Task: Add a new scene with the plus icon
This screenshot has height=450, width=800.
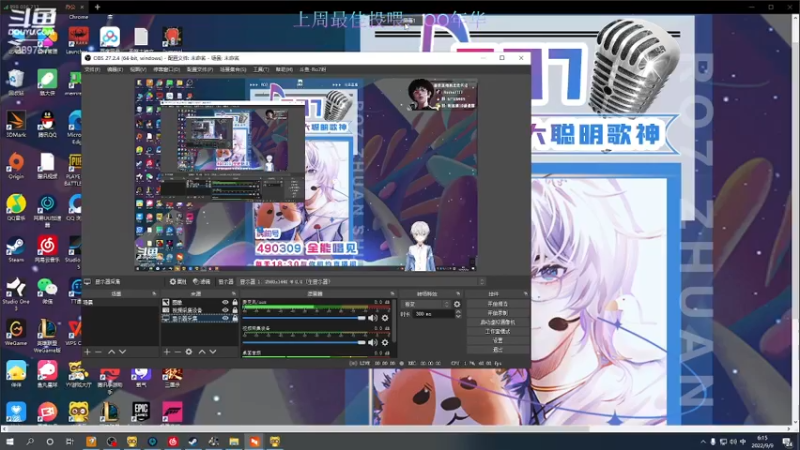Action: [x=87, y=352]
